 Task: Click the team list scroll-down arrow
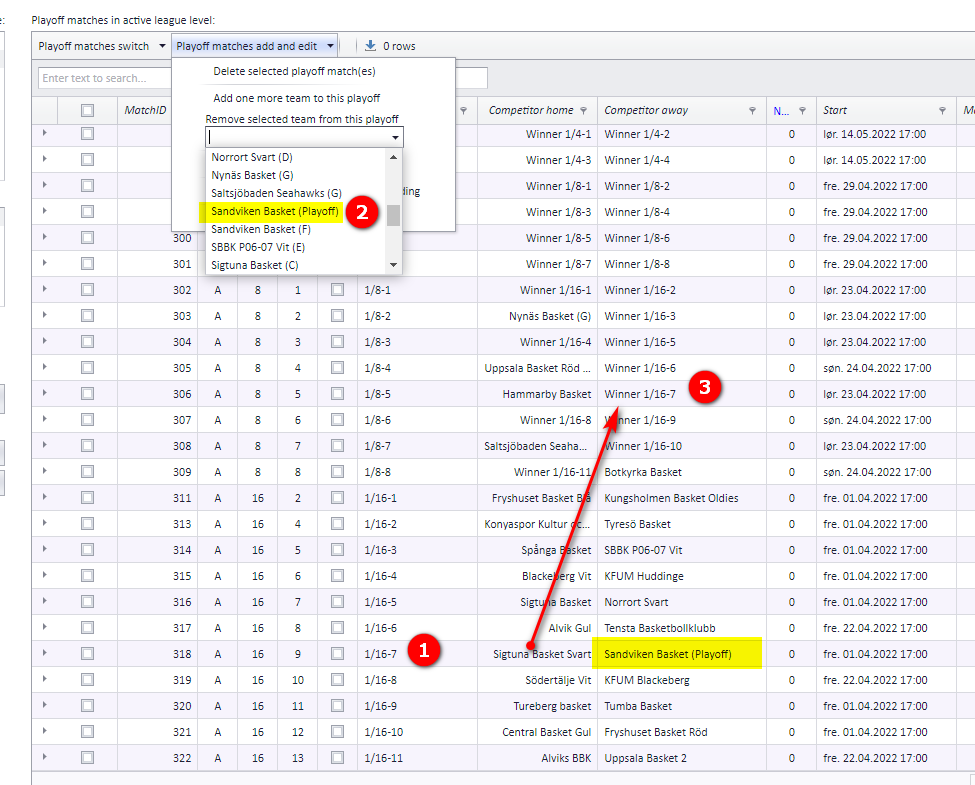[x=394, y=265]
